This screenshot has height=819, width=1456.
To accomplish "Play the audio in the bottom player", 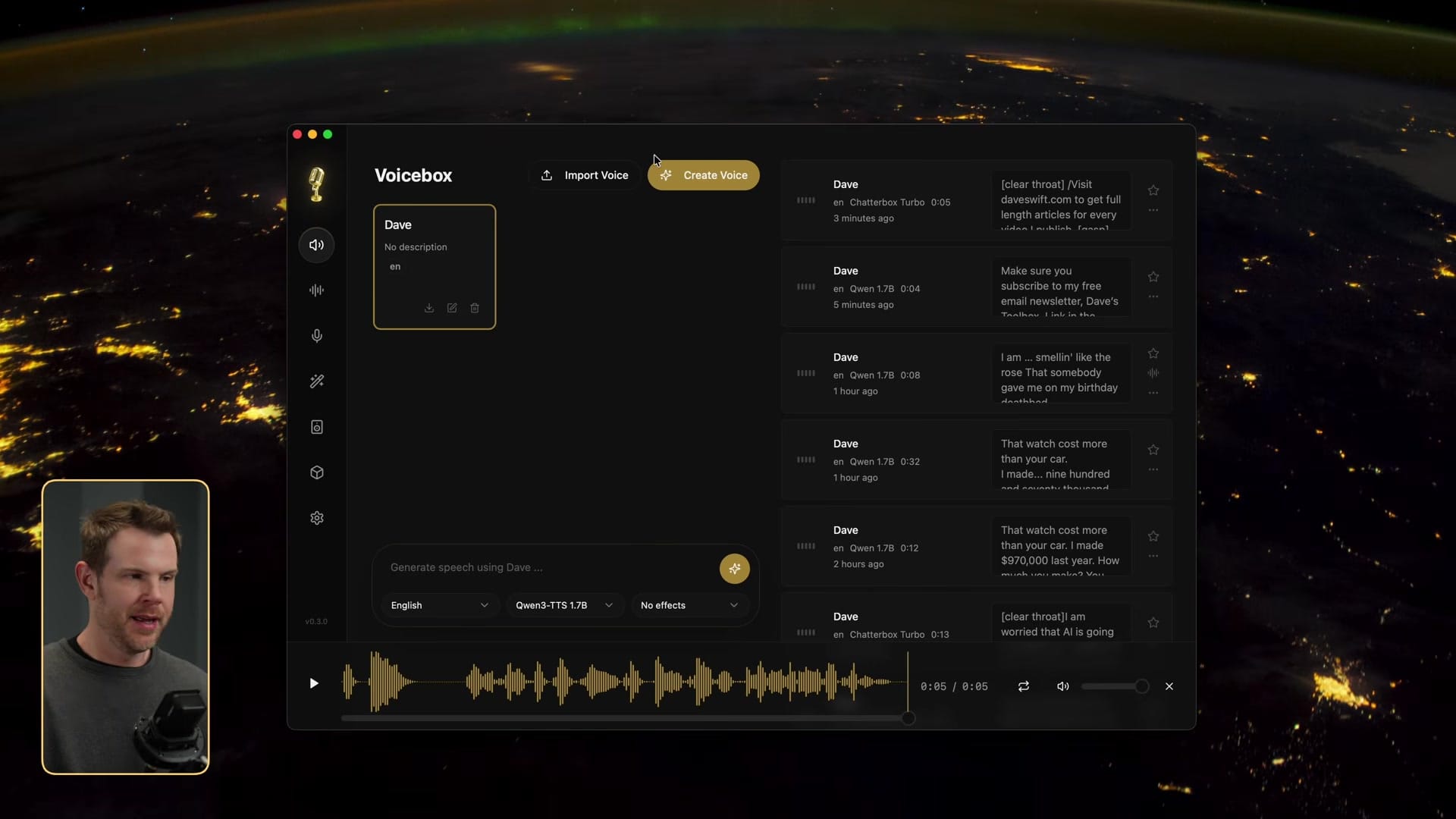I will pos(313,683).
